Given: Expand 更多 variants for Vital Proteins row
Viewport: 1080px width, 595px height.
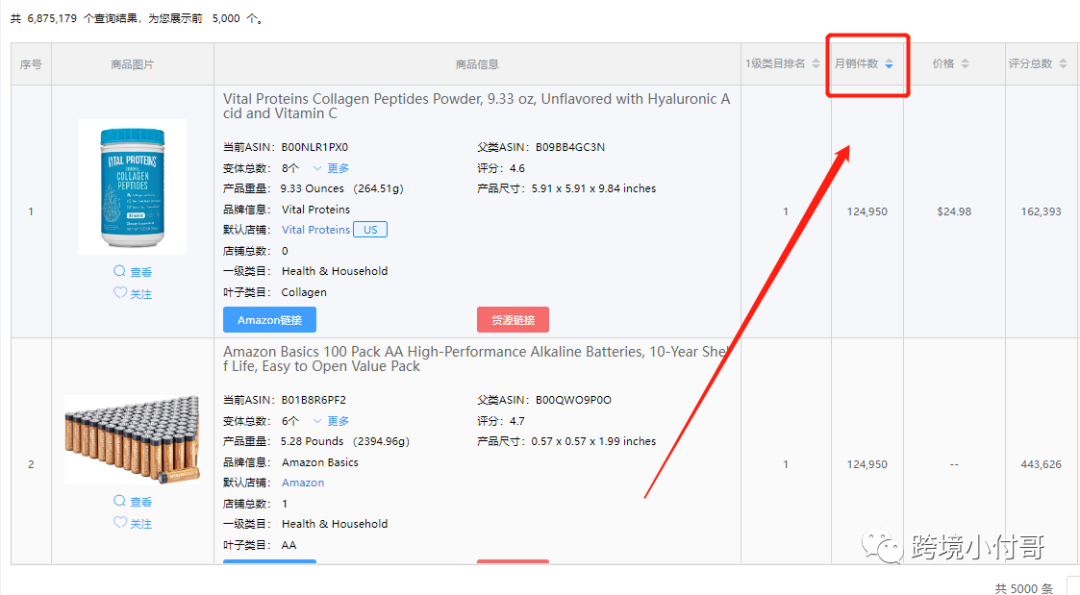Looking at the screenshot, I should (x=331, y=168).
